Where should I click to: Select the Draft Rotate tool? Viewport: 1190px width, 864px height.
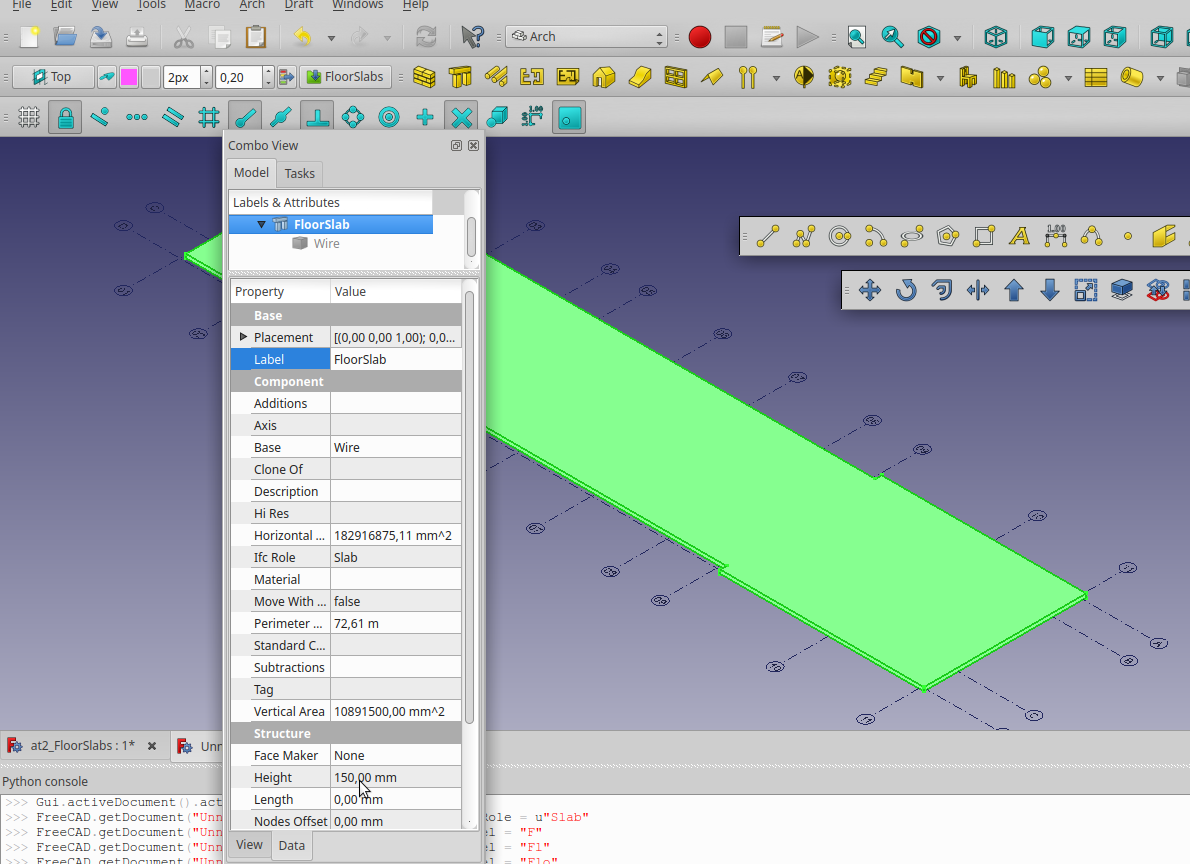pyautogui.click(x=905, y=290)
